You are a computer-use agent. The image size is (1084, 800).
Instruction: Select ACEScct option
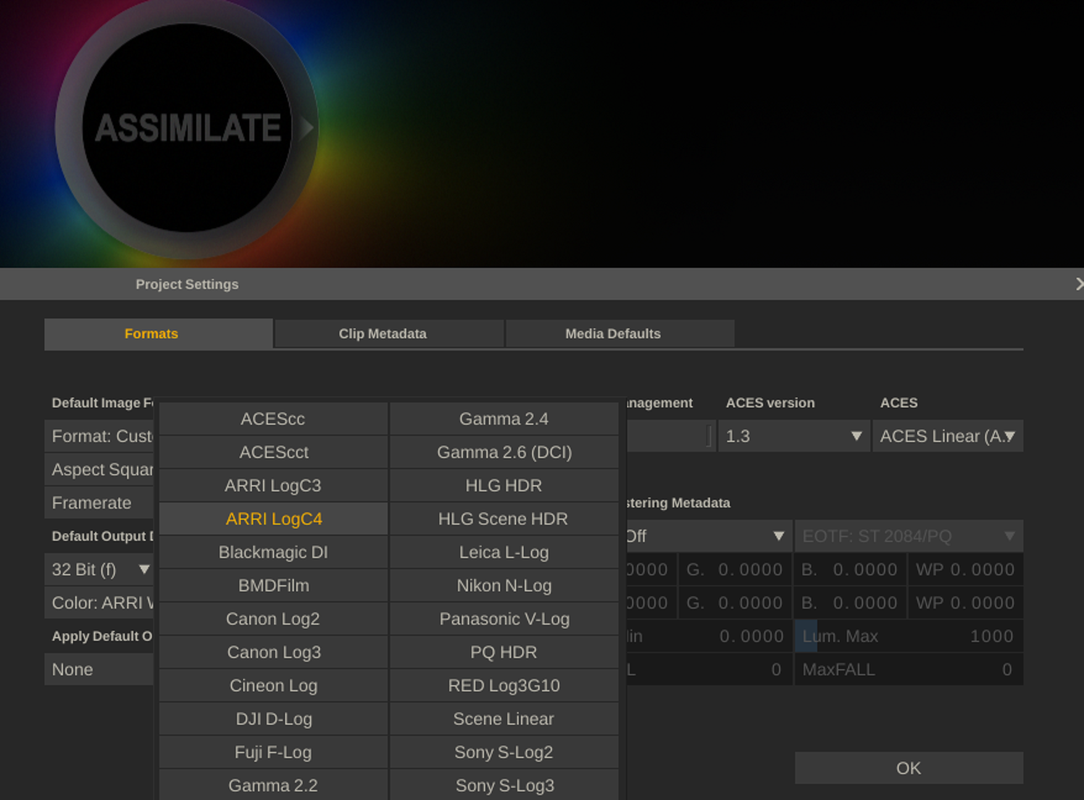(273, 452)
